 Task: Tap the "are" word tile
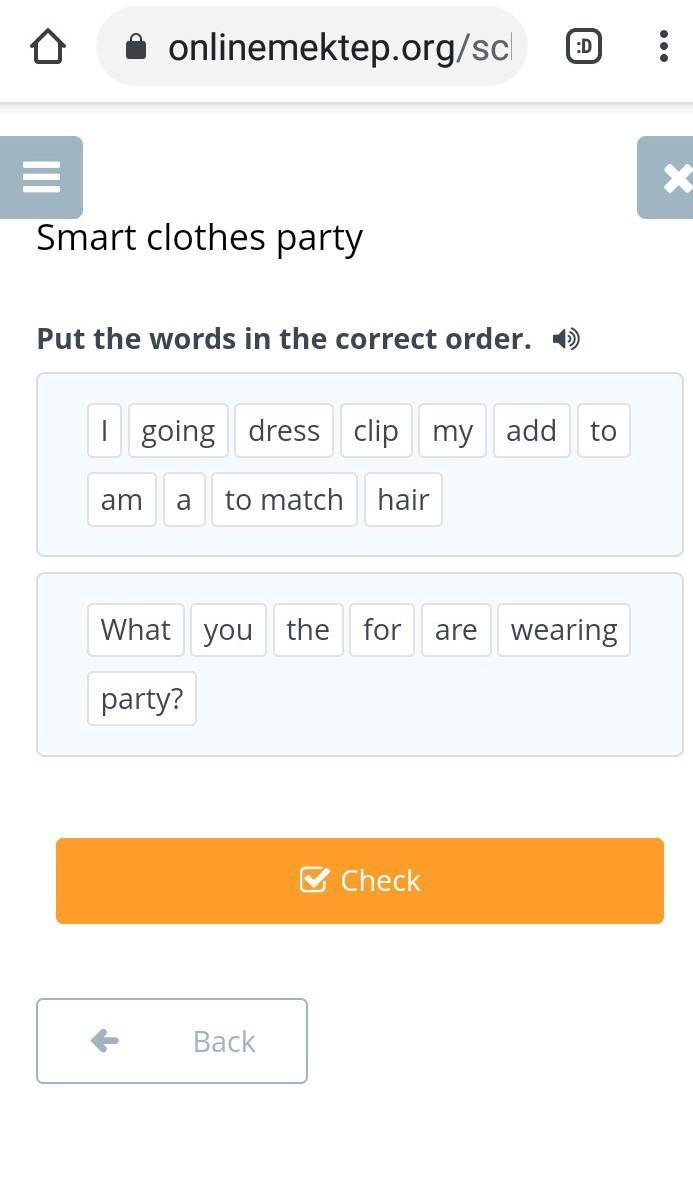(x=456, y=630)
